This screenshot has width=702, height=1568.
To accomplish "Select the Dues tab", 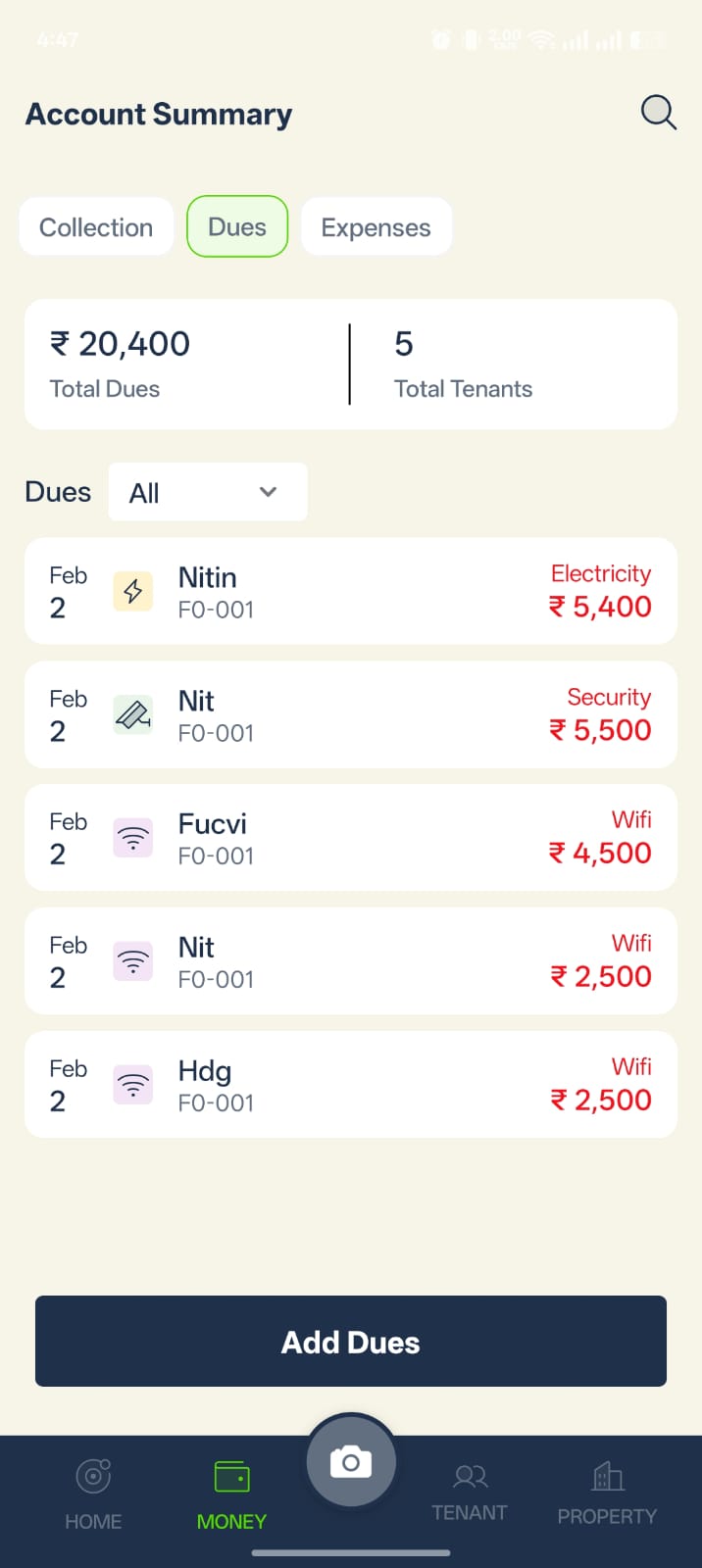I will click(x=237, y=226).
